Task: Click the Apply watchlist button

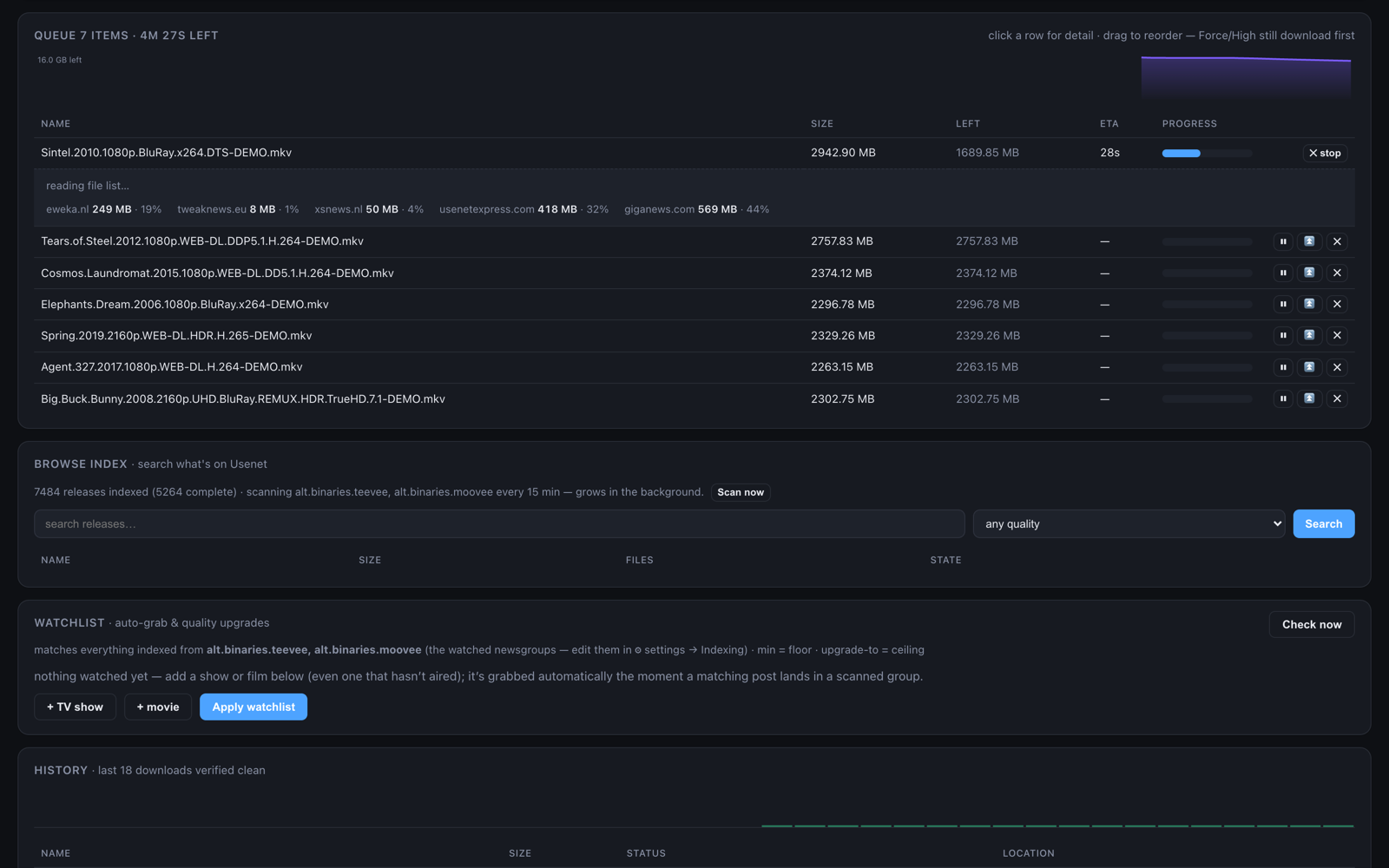Action: point(253,707)
